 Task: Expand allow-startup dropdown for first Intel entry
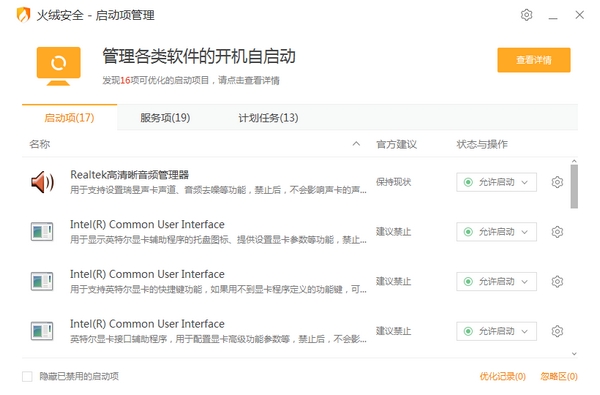tap(496, 232)
